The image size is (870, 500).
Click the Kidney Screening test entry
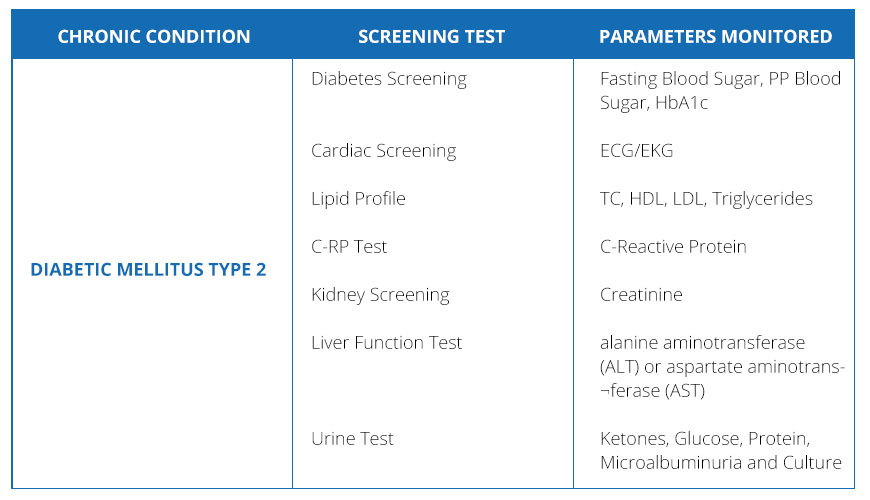point(380,295)
